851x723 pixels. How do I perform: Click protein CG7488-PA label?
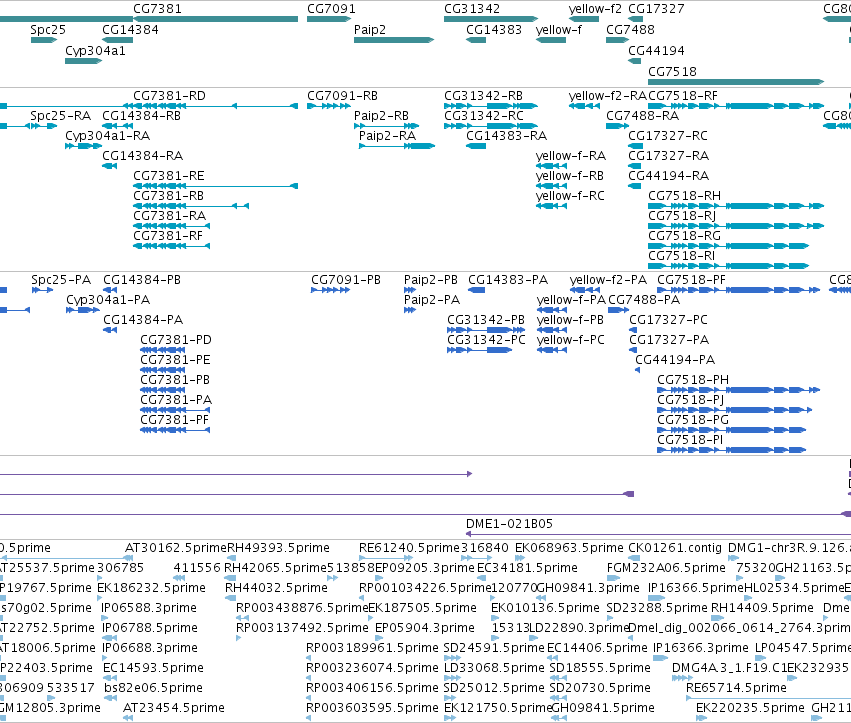click(644, 300)
